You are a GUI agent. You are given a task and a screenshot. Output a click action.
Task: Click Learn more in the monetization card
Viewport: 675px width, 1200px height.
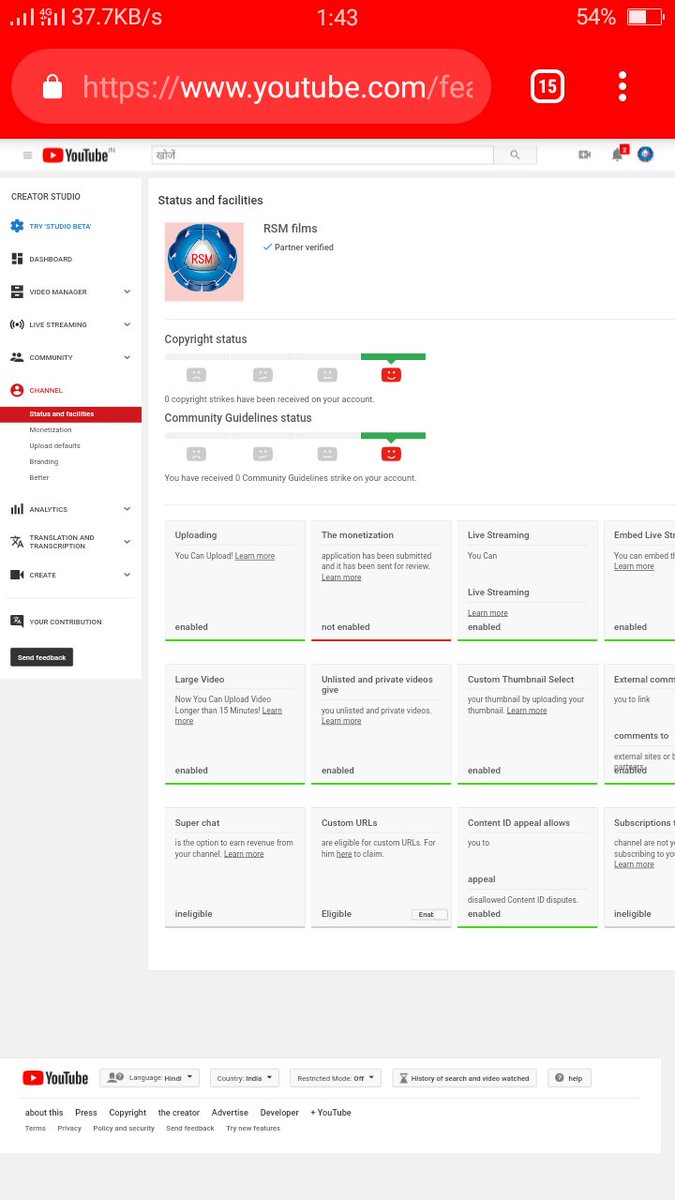tap(341, 577)
